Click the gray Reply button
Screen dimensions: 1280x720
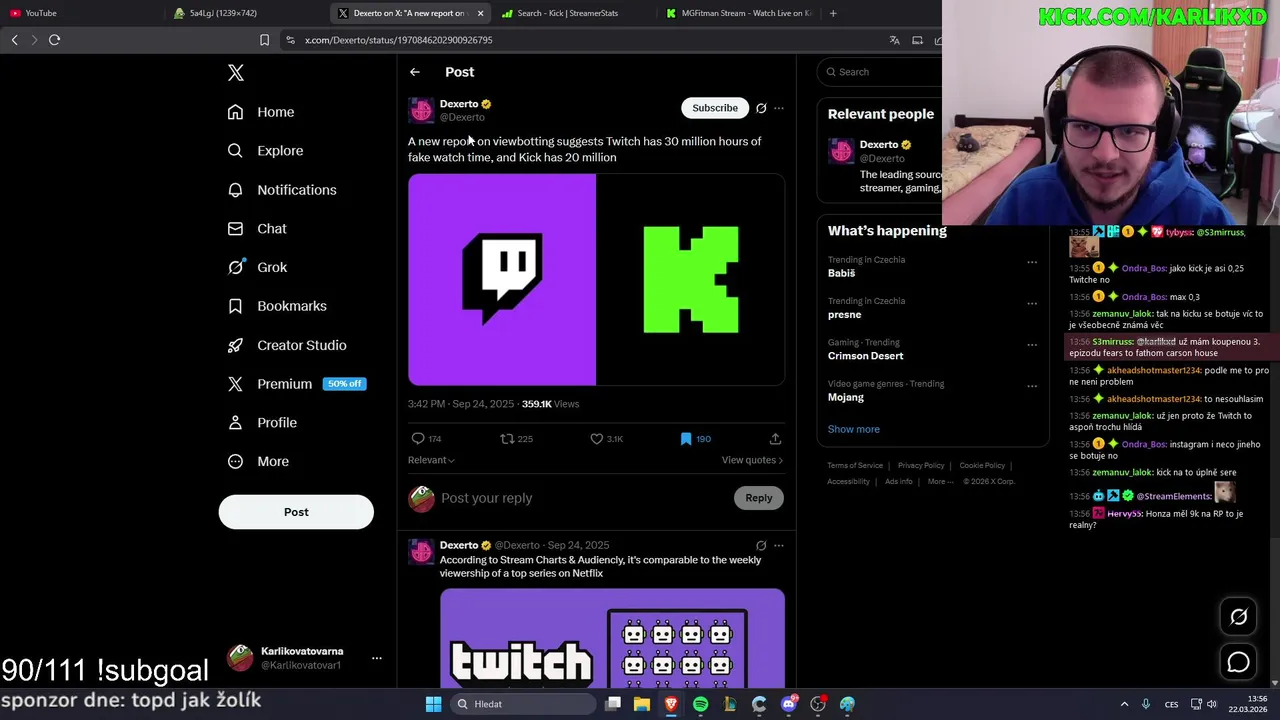(759, 498)
